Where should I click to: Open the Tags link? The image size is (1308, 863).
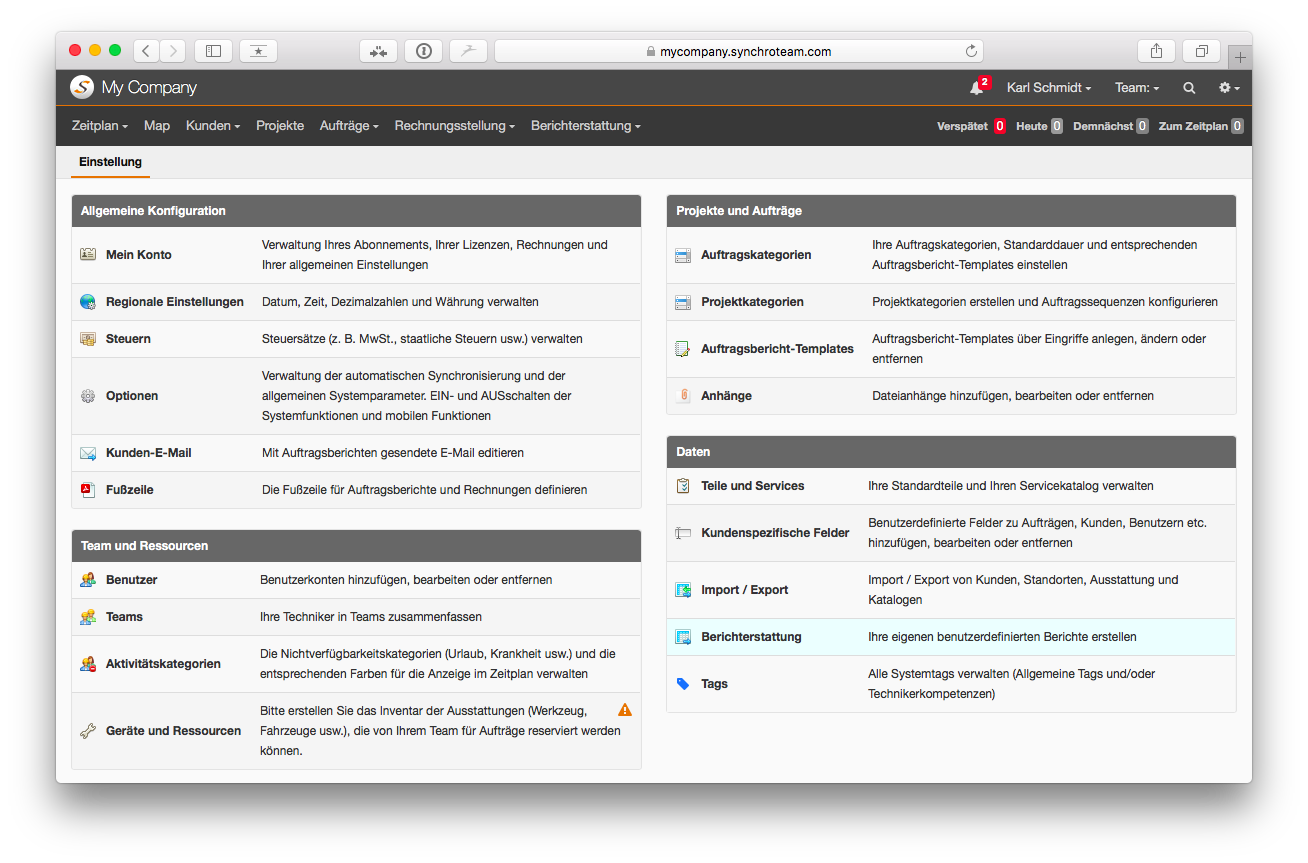pyautogui.click(x=714, y=684)
